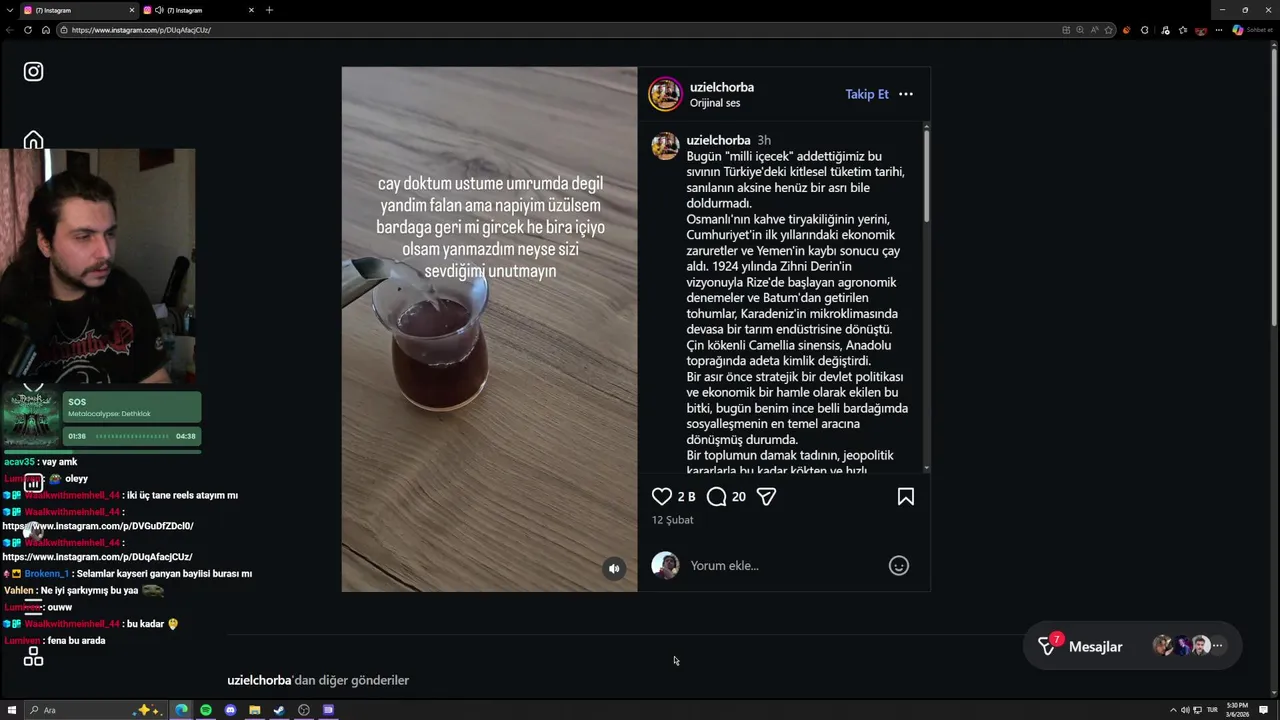Click the caption scrollbar in post panel
Image resolution: width=1280 pixels, height=720 pixels.
[927, 175]
